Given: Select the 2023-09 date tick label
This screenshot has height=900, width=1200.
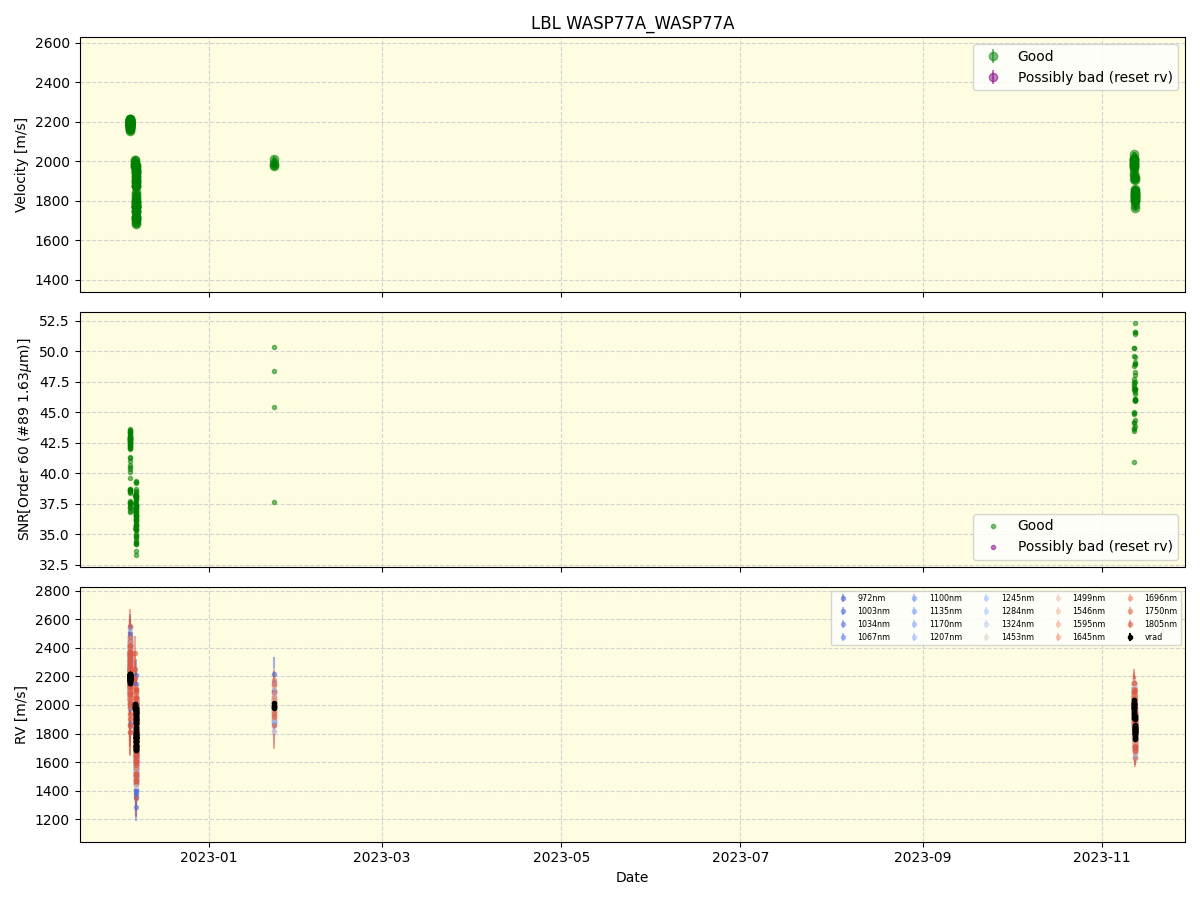Looking at the screenshot, I should tap(923, 856).
